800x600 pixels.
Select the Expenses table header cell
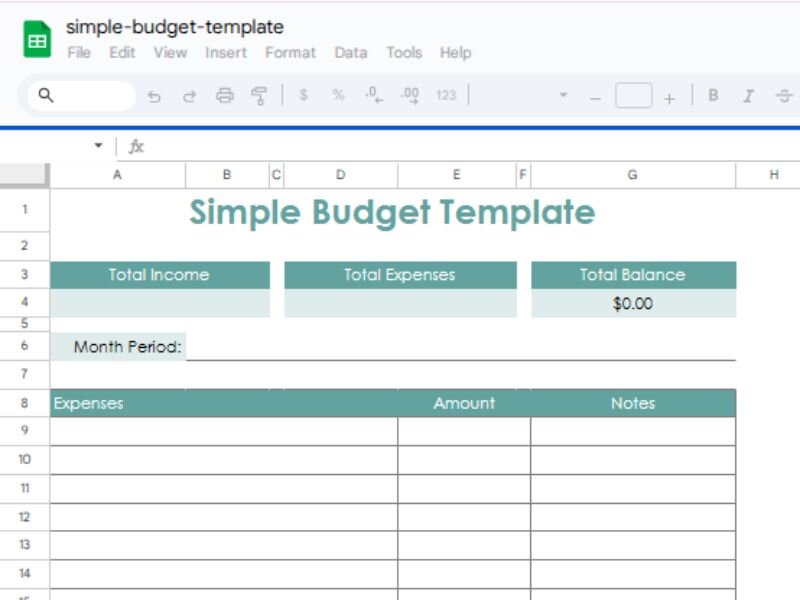[223, 403]
